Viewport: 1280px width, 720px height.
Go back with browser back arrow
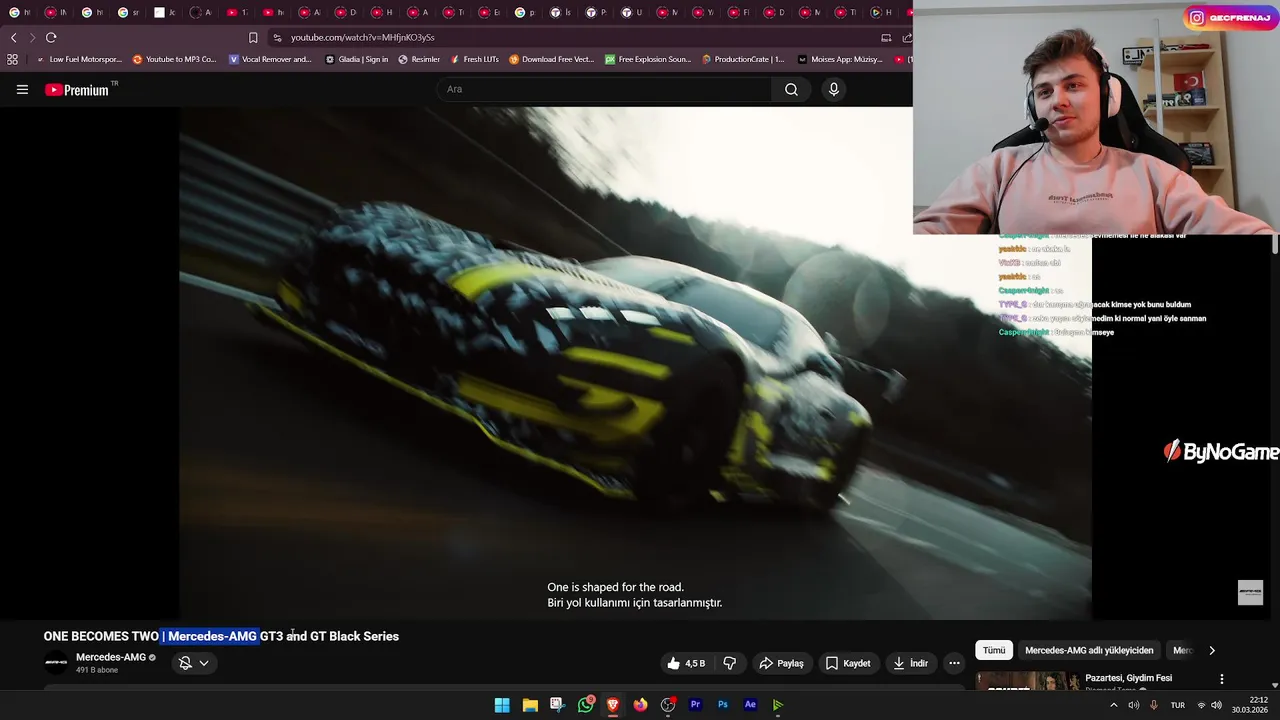pos(13,37)
